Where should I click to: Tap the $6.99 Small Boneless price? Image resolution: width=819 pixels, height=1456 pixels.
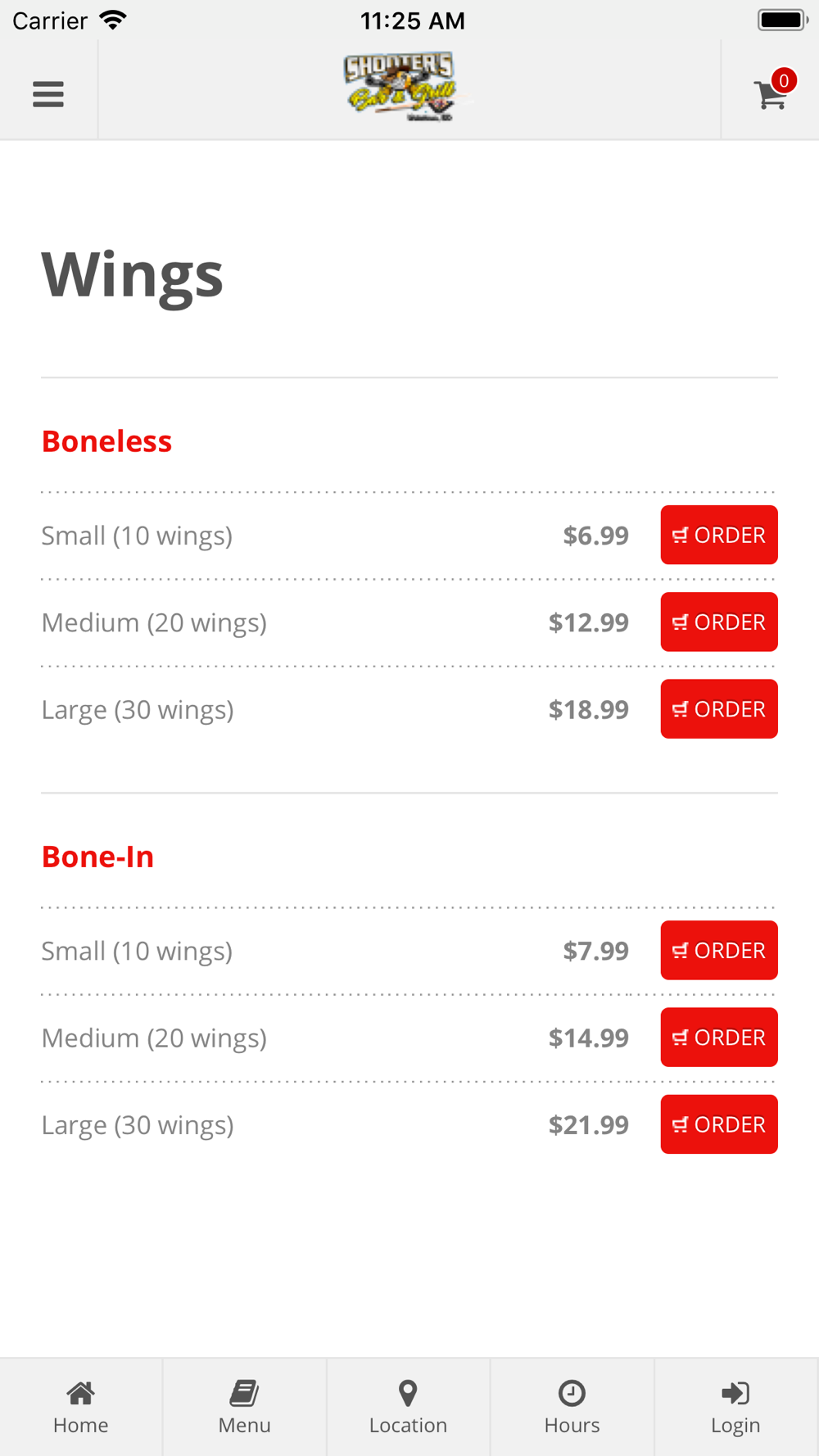point(595,536)
